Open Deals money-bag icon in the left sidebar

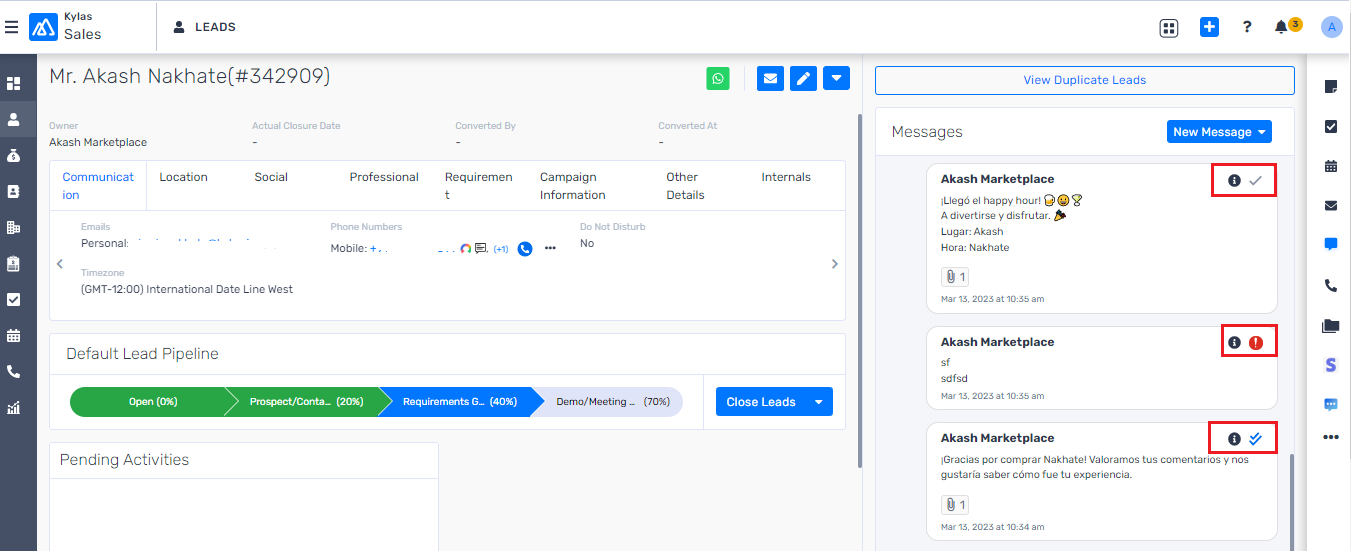14,155
